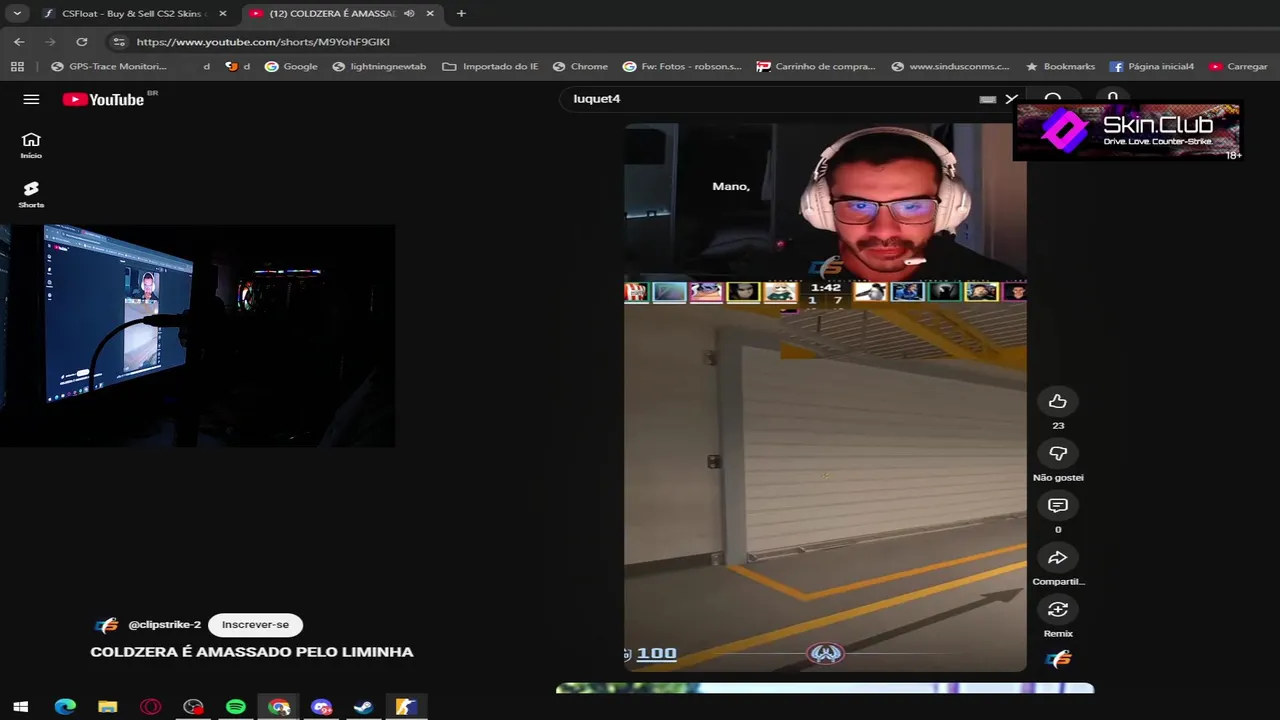Click the clipstrike channel avatar near the title

[x=107, y=625]
